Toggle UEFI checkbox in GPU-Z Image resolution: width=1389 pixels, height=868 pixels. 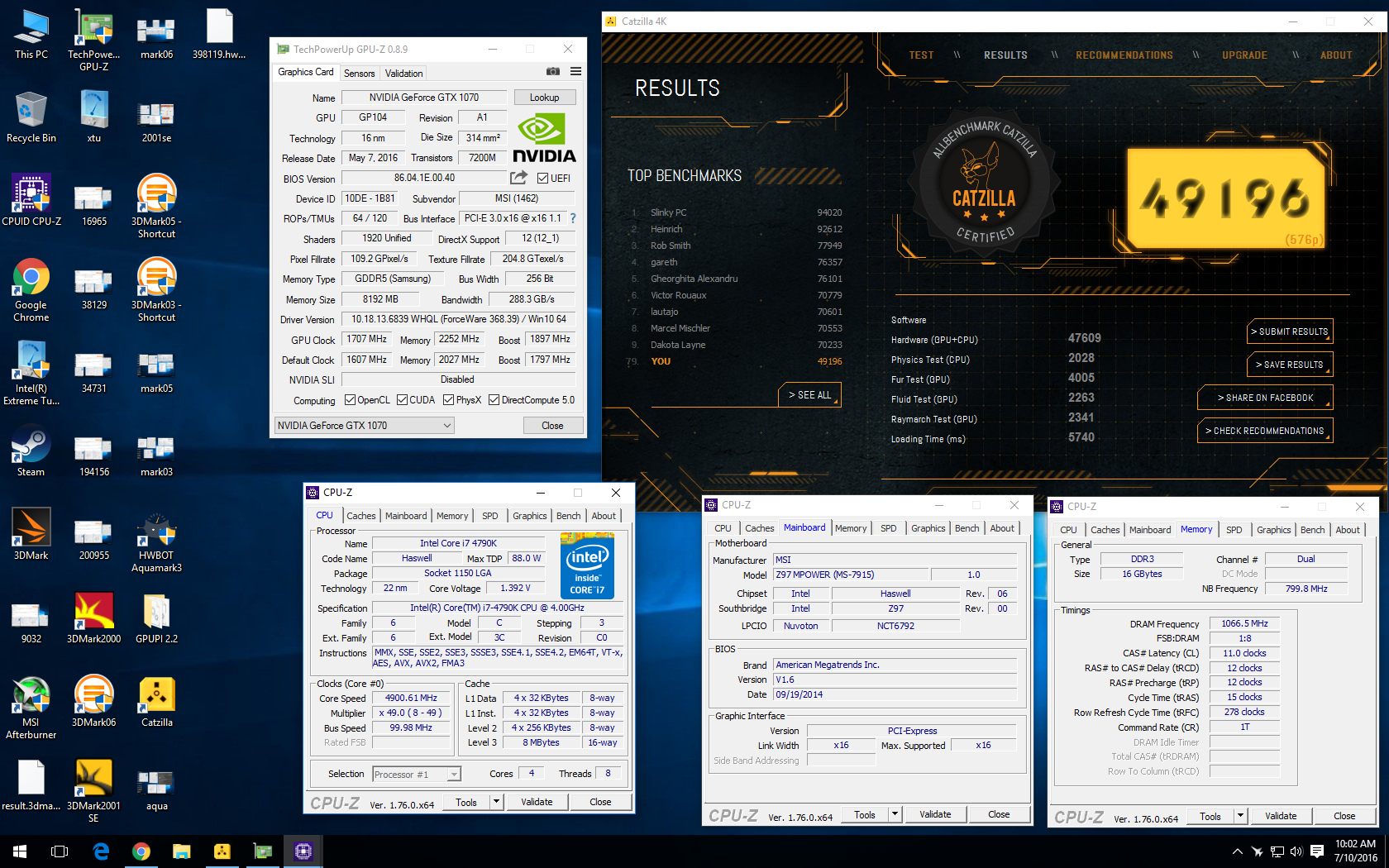[x=542, y=178]
